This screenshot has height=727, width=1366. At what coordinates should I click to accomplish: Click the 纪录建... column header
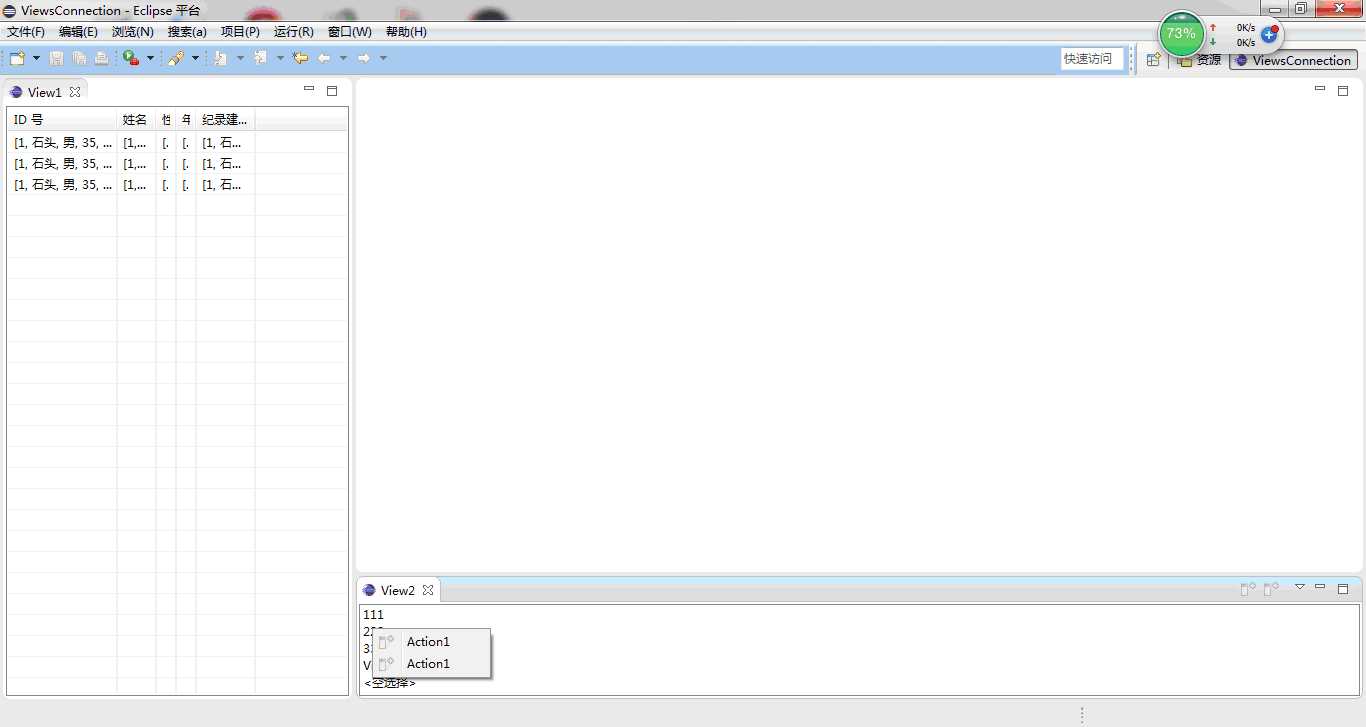225,119
